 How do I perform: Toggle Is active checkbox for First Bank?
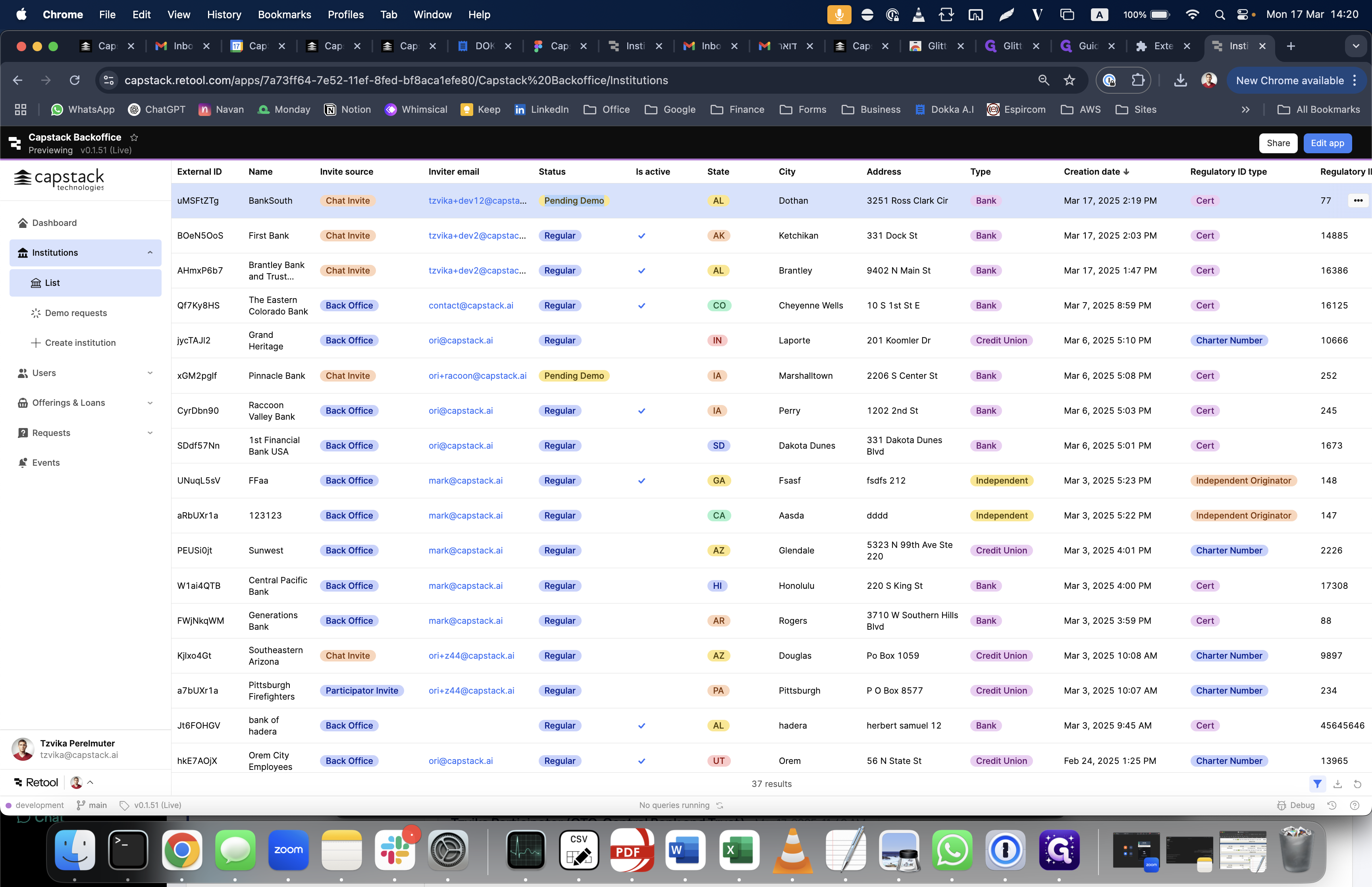click(x=642, y=235)
